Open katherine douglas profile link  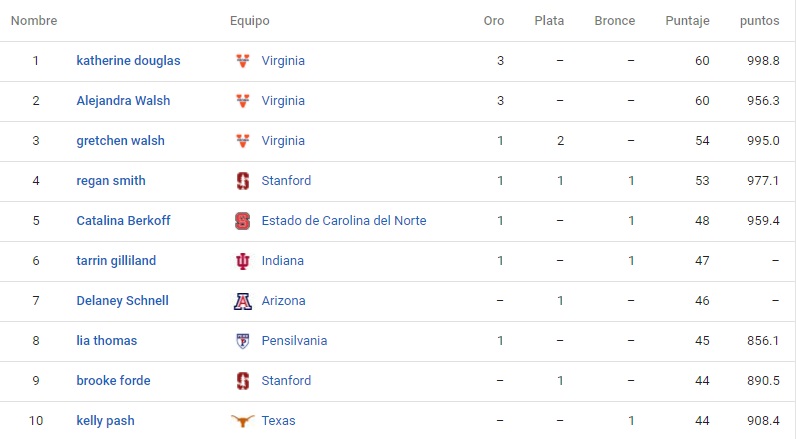(x=128, y=61)
